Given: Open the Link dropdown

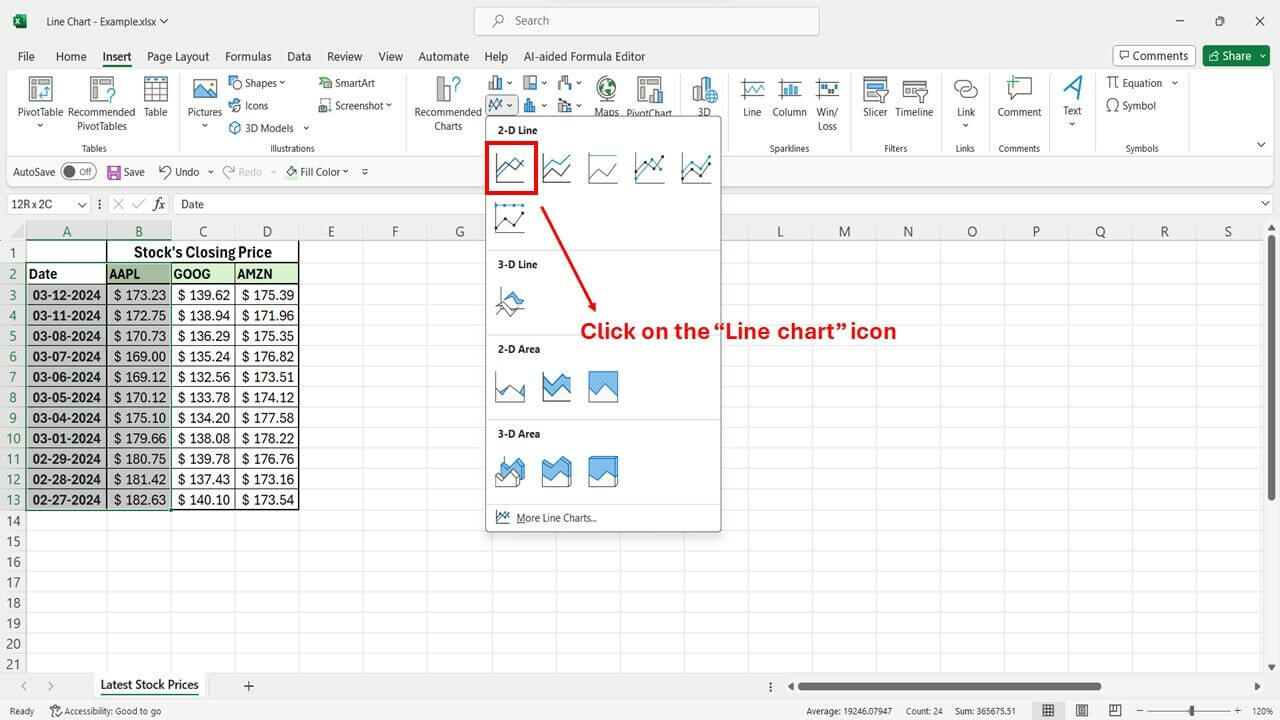Looking at the screenshot, I should point(965,126).
